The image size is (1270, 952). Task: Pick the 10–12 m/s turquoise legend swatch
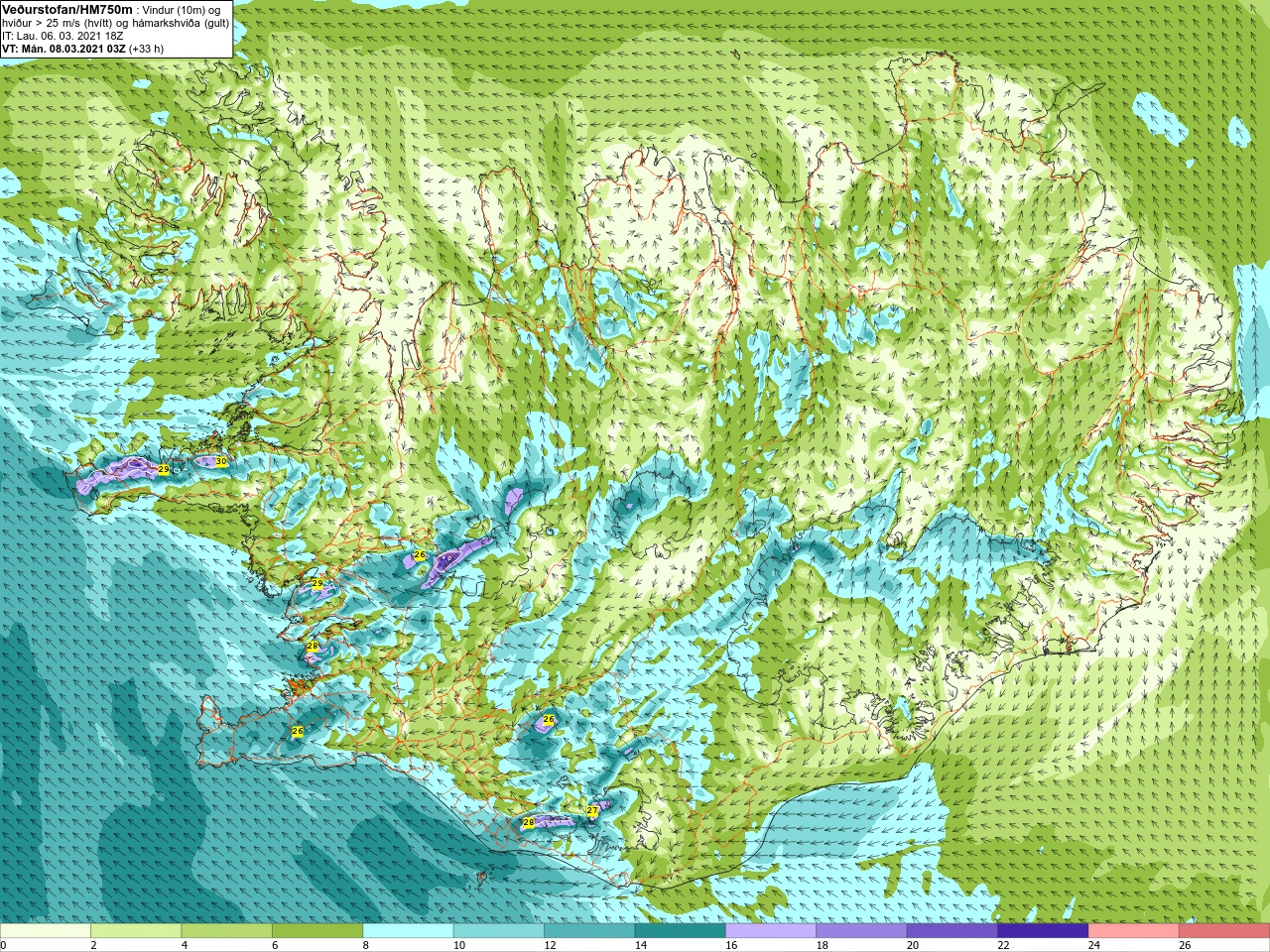[x=499, y=931]
